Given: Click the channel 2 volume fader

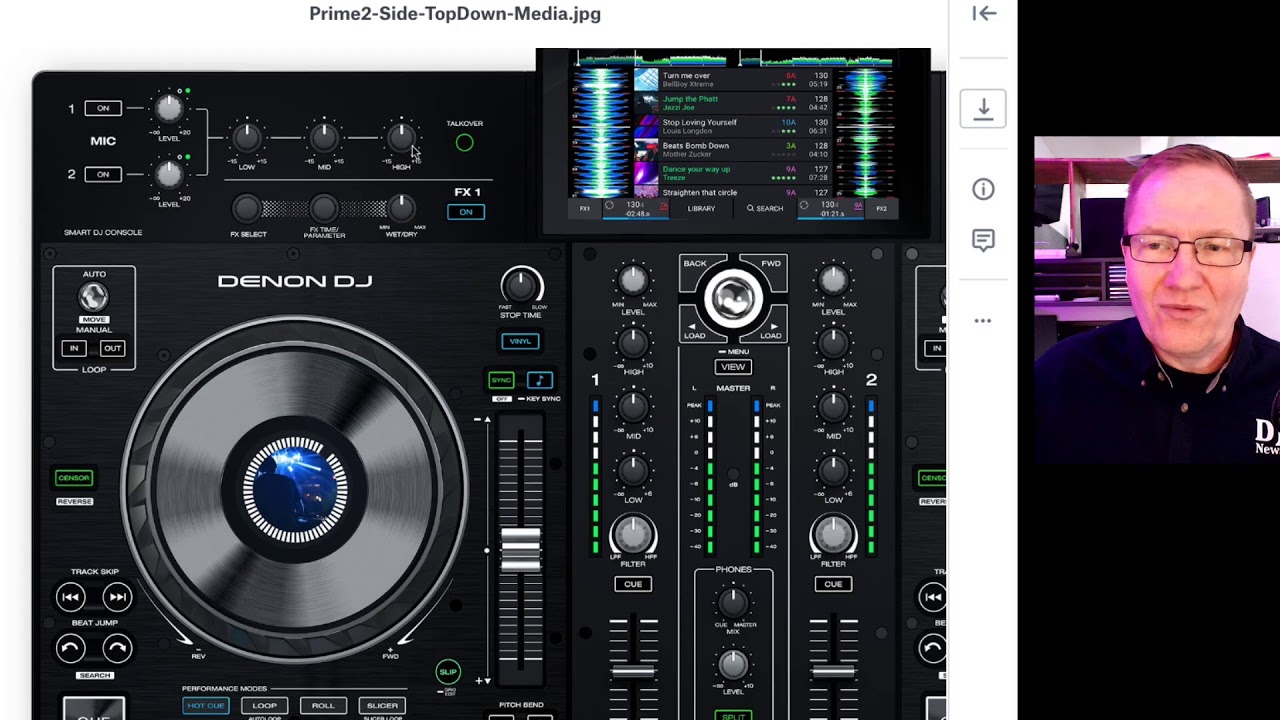Looking at the screenshot, I should (x=833, y=671).
